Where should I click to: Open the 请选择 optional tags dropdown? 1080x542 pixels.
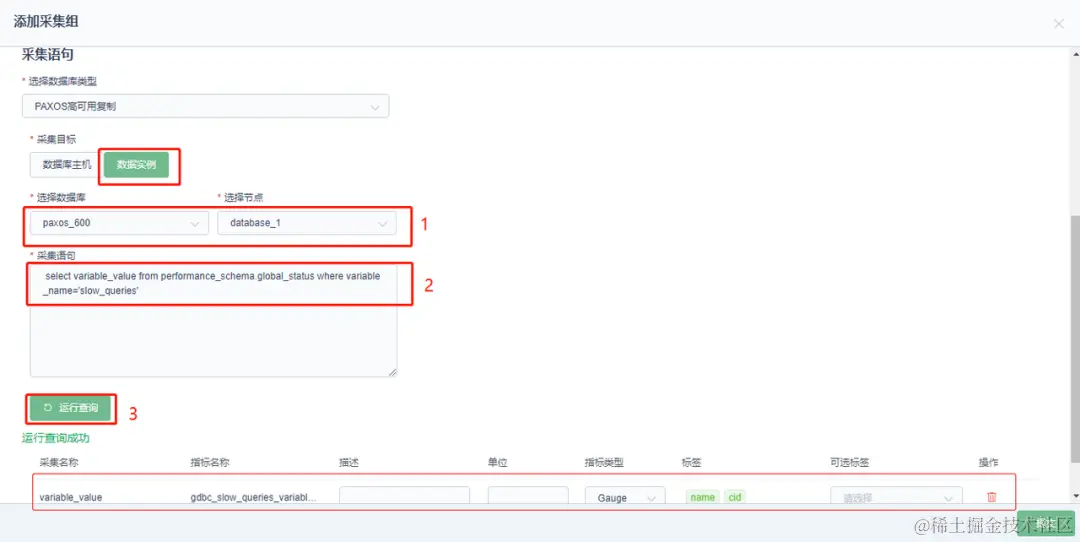click(896, 497)
